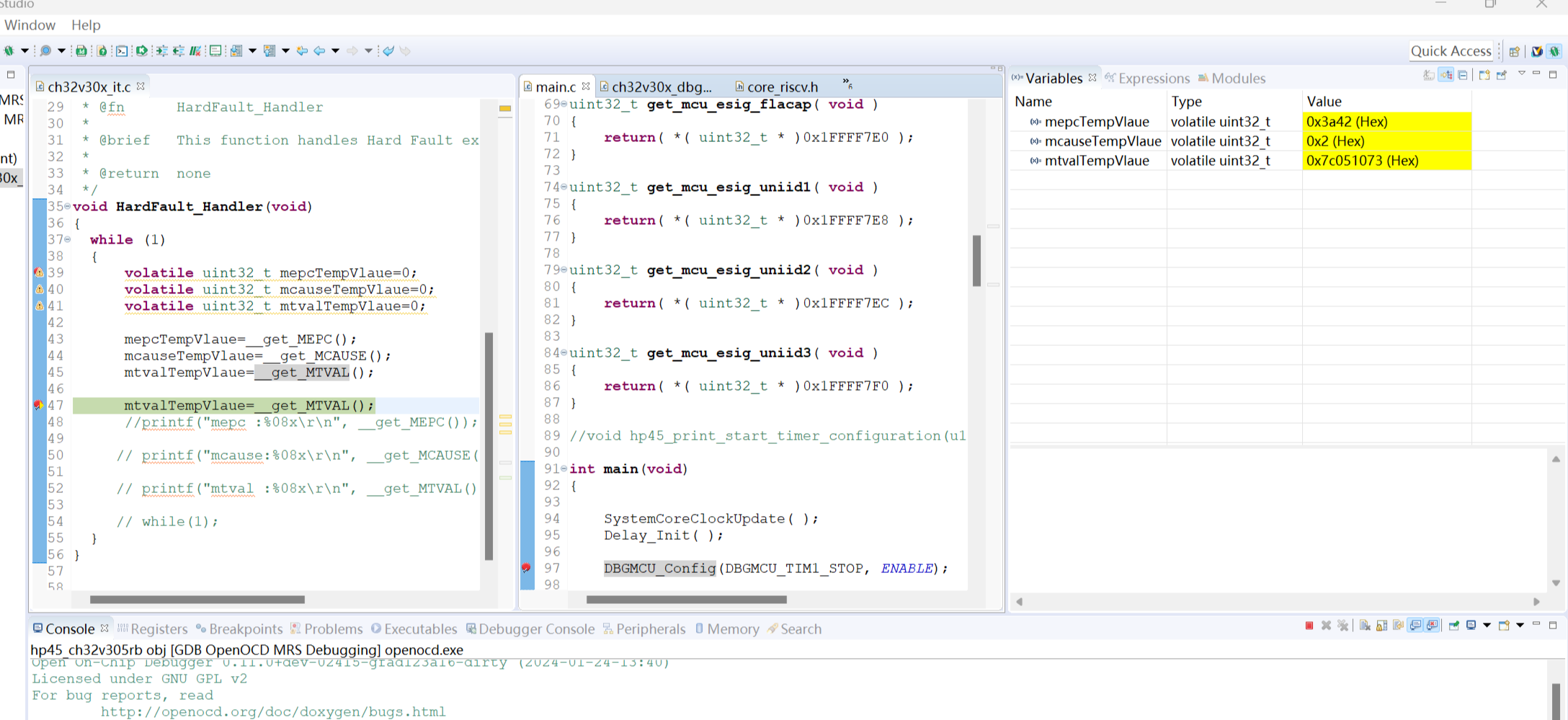
Task: Select the ch32v30x_it.c editor tab
Action: tap(89, 86)
